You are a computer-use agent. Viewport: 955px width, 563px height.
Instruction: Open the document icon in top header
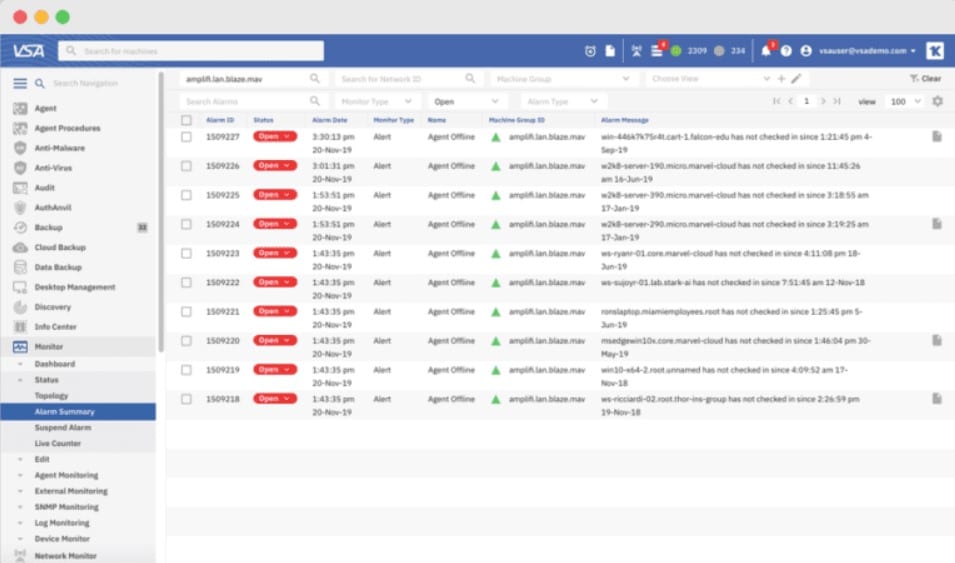click(610, 51)
